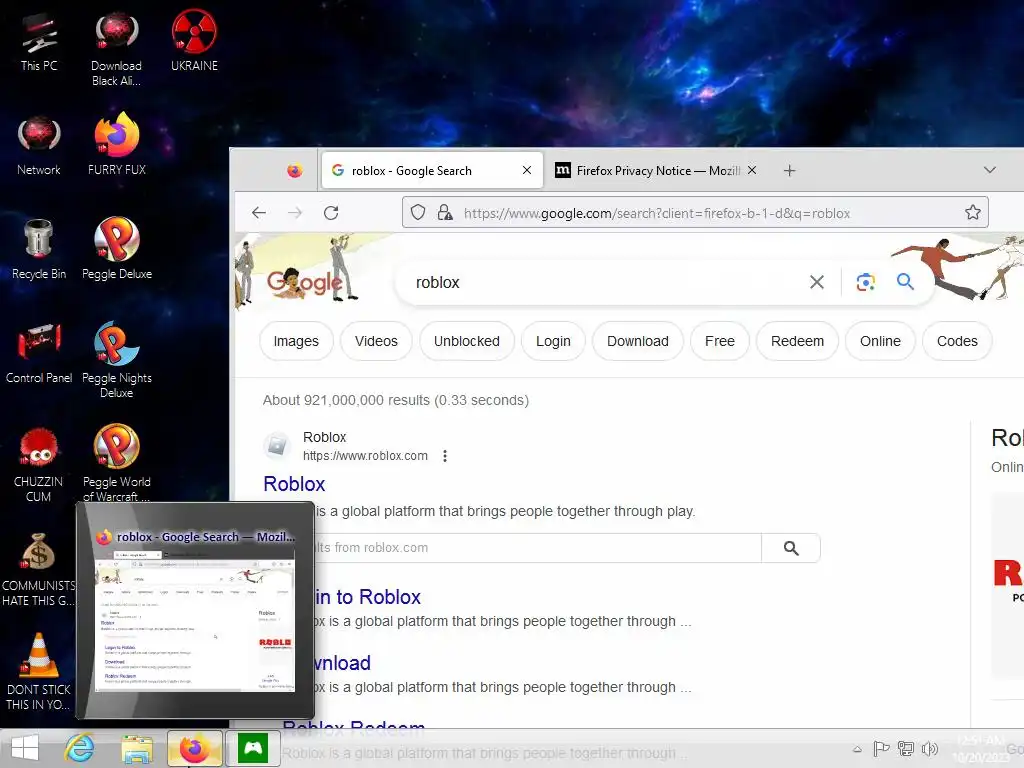Select the Download filter chip
Screen dimensions: 1024x768
tap(638, 341)
